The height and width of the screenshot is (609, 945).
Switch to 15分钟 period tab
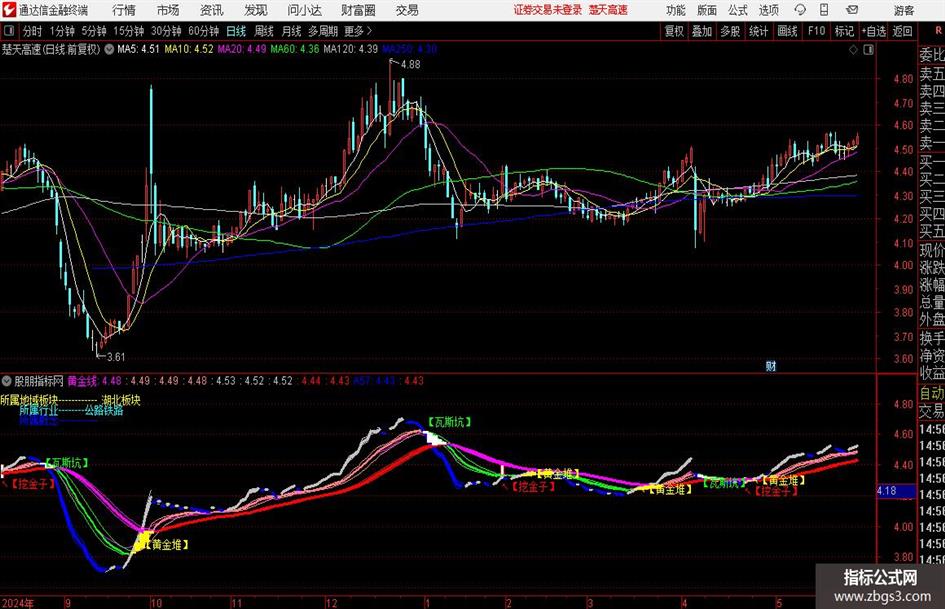pos(128,31)
